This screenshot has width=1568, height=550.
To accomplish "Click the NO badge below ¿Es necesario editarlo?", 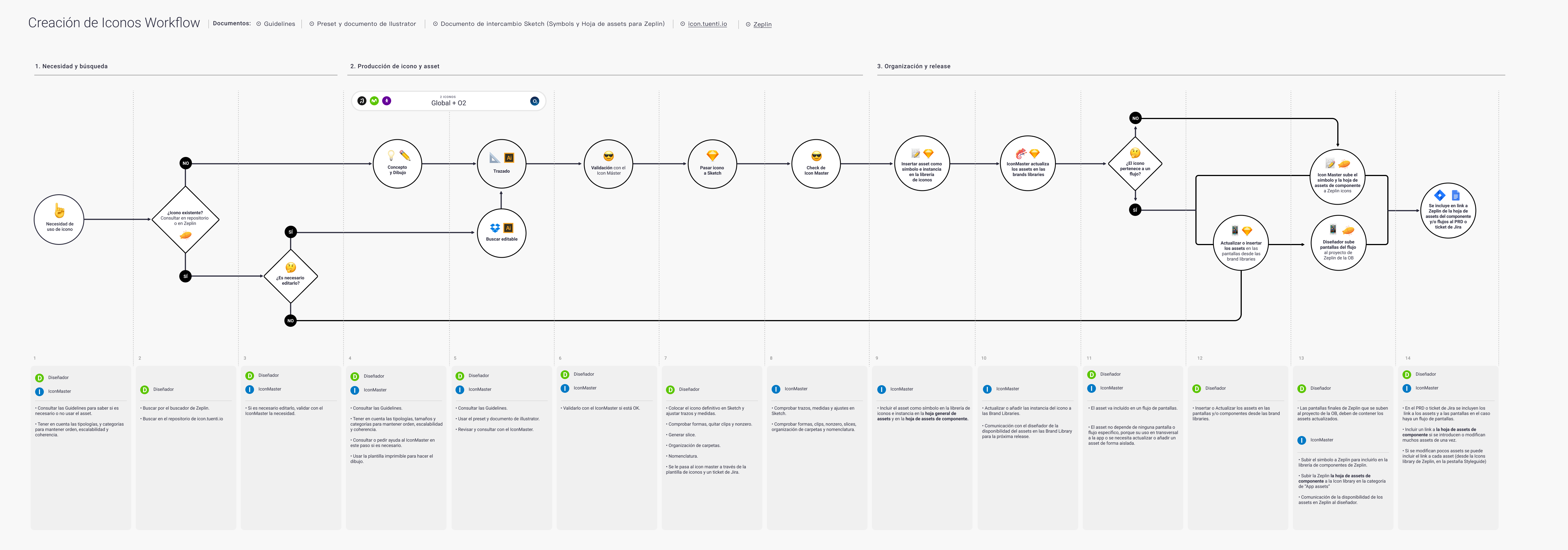I will (290, 321).
